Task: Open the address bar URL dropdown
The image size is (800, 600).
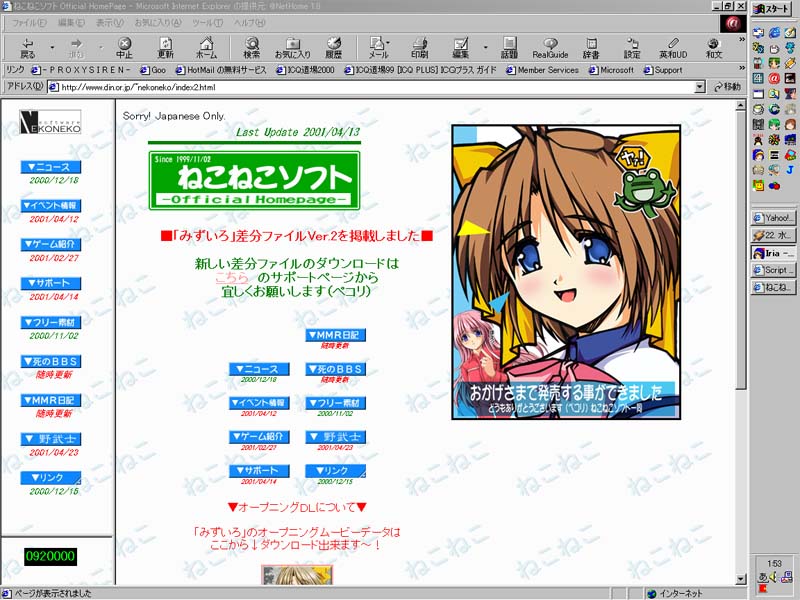Action: 700,87
